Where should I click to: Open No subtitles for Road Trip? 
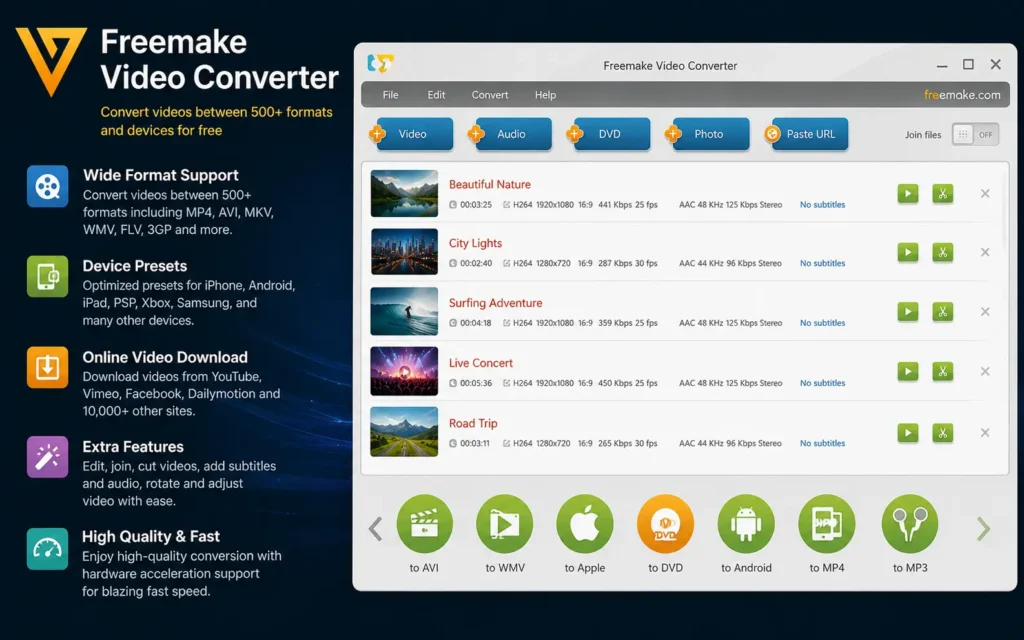pyautogui.click(x=822, y=443)
